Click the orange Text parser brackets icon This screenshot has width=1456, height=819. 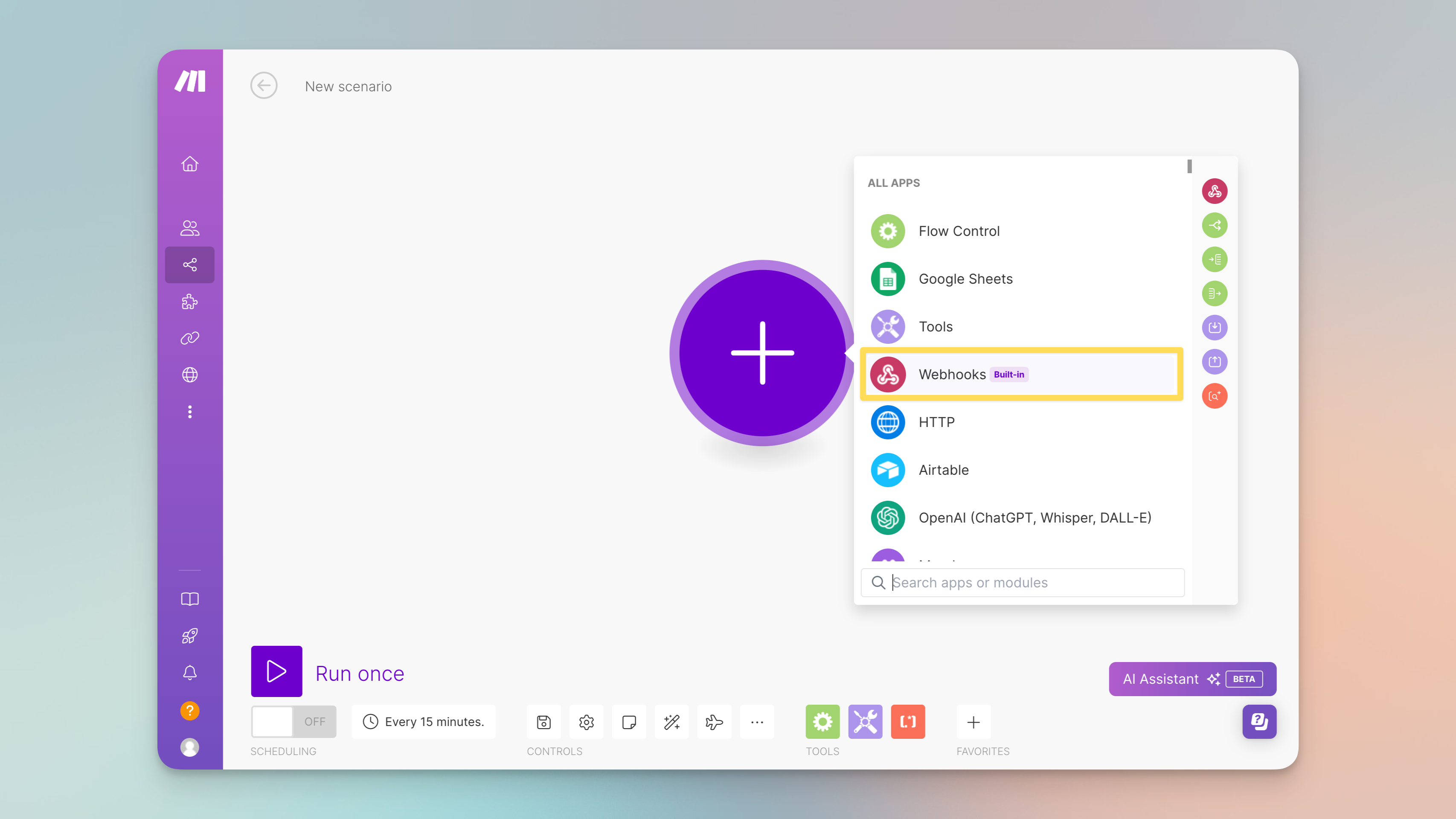pos(908,722)
